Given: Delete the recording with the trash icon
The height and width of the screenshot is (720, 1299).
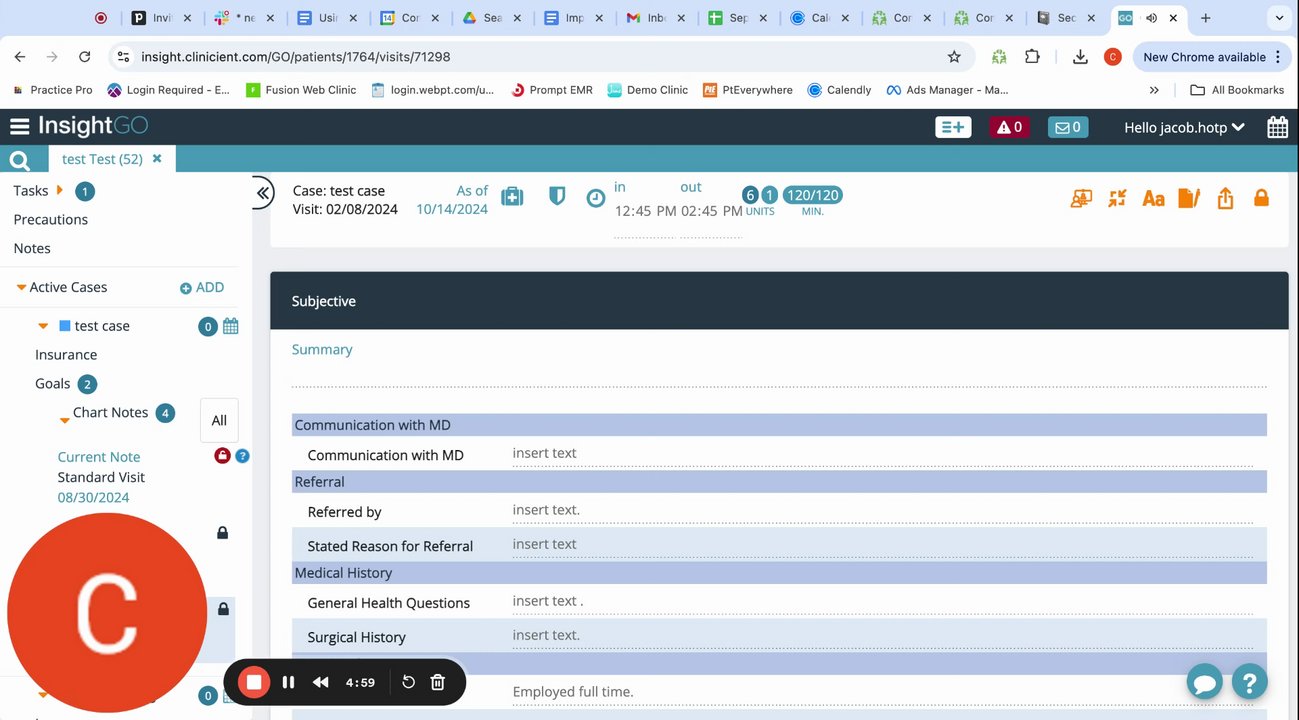Looking at the screenshot, I should point(437,682).
